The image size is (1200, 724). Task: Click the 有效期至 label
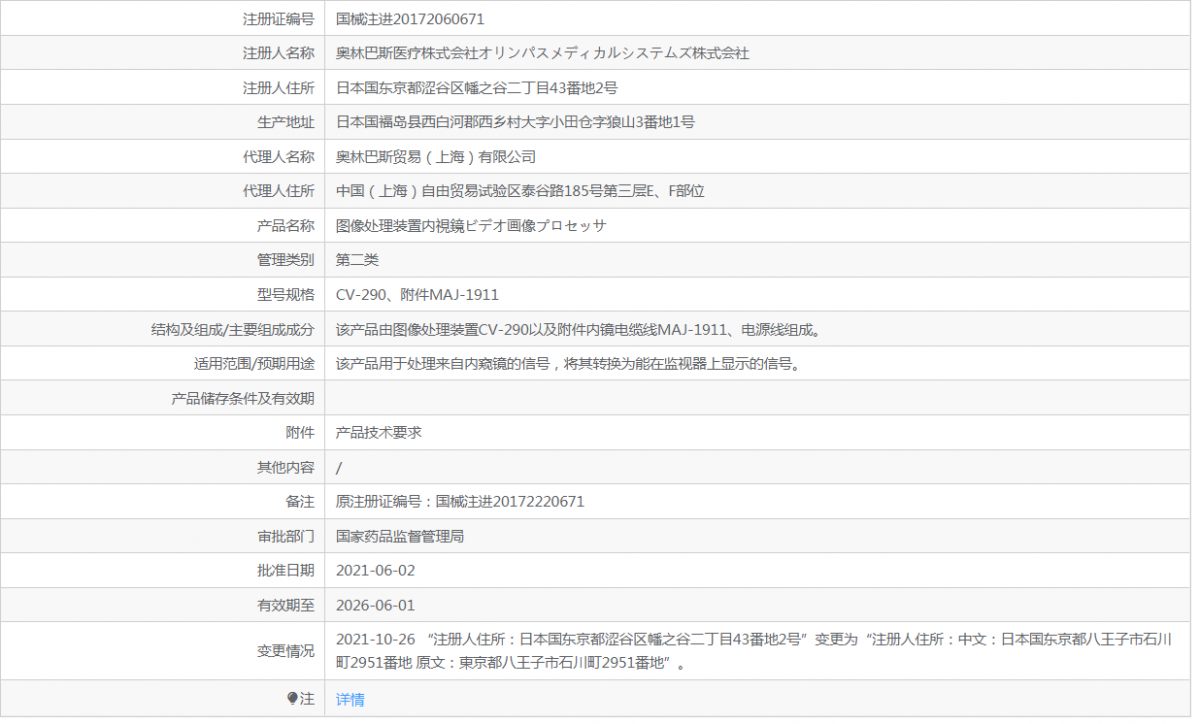[x=286, y=606]
